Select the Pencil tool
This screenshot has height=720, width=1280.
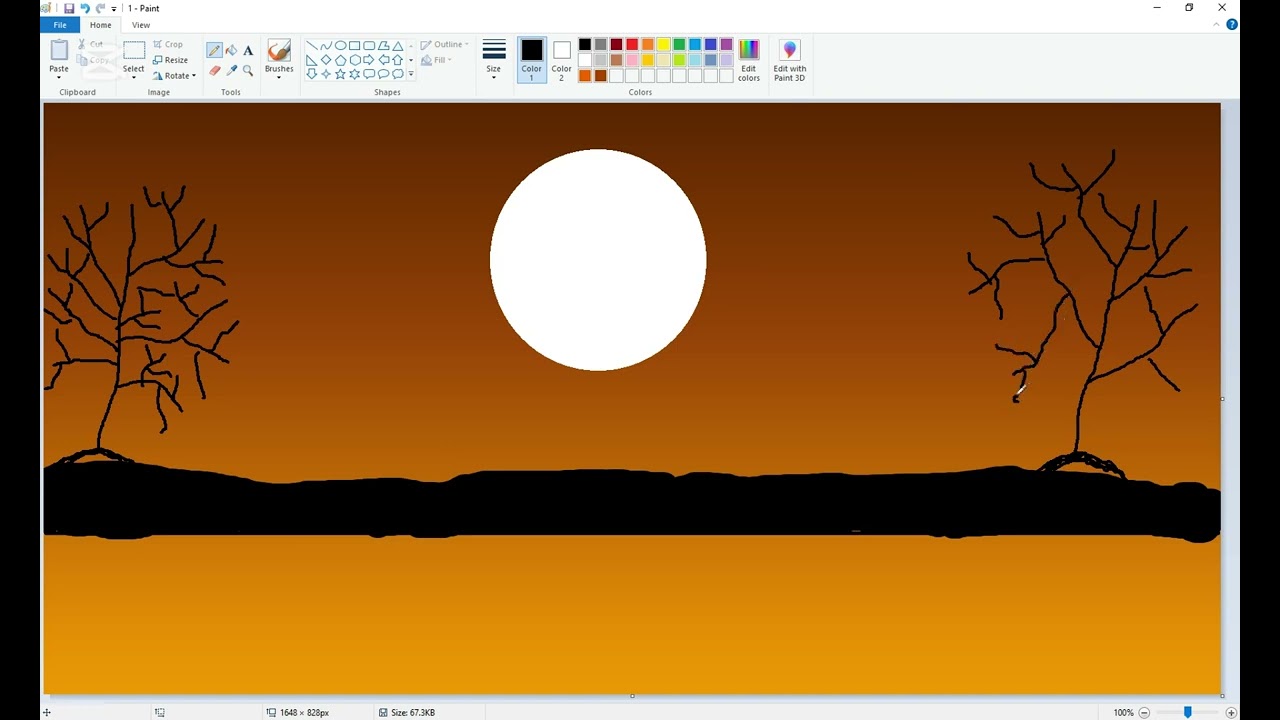214,50
